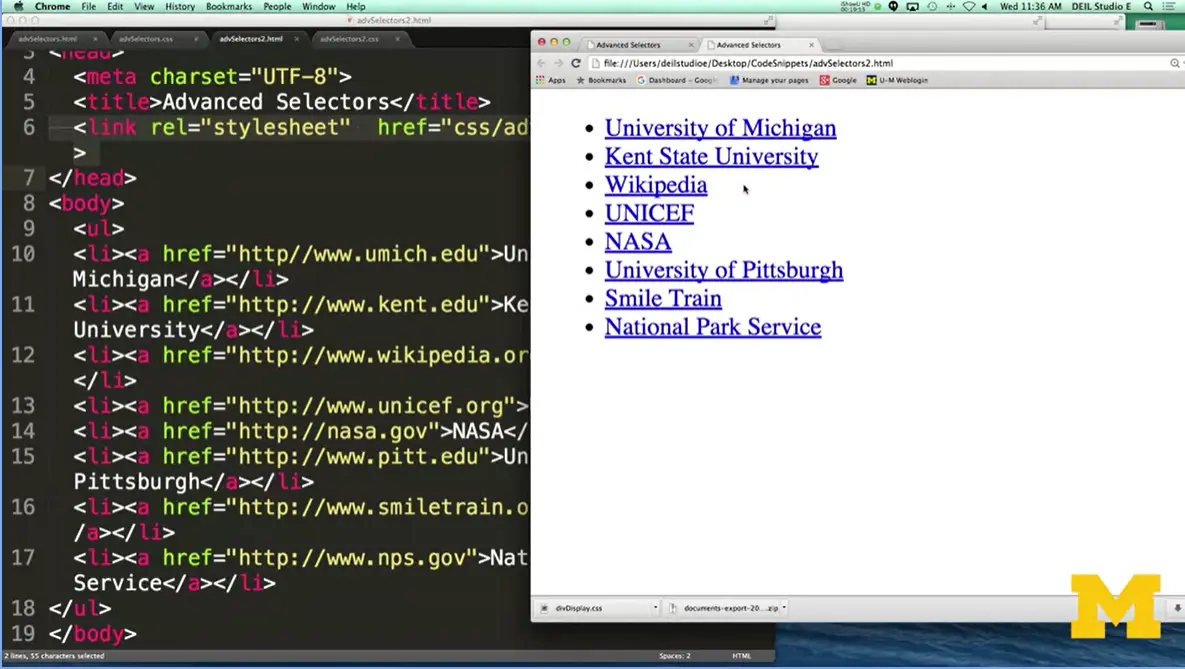Open the Apps shortcut on the bookmarks bar

click(549, 80)
